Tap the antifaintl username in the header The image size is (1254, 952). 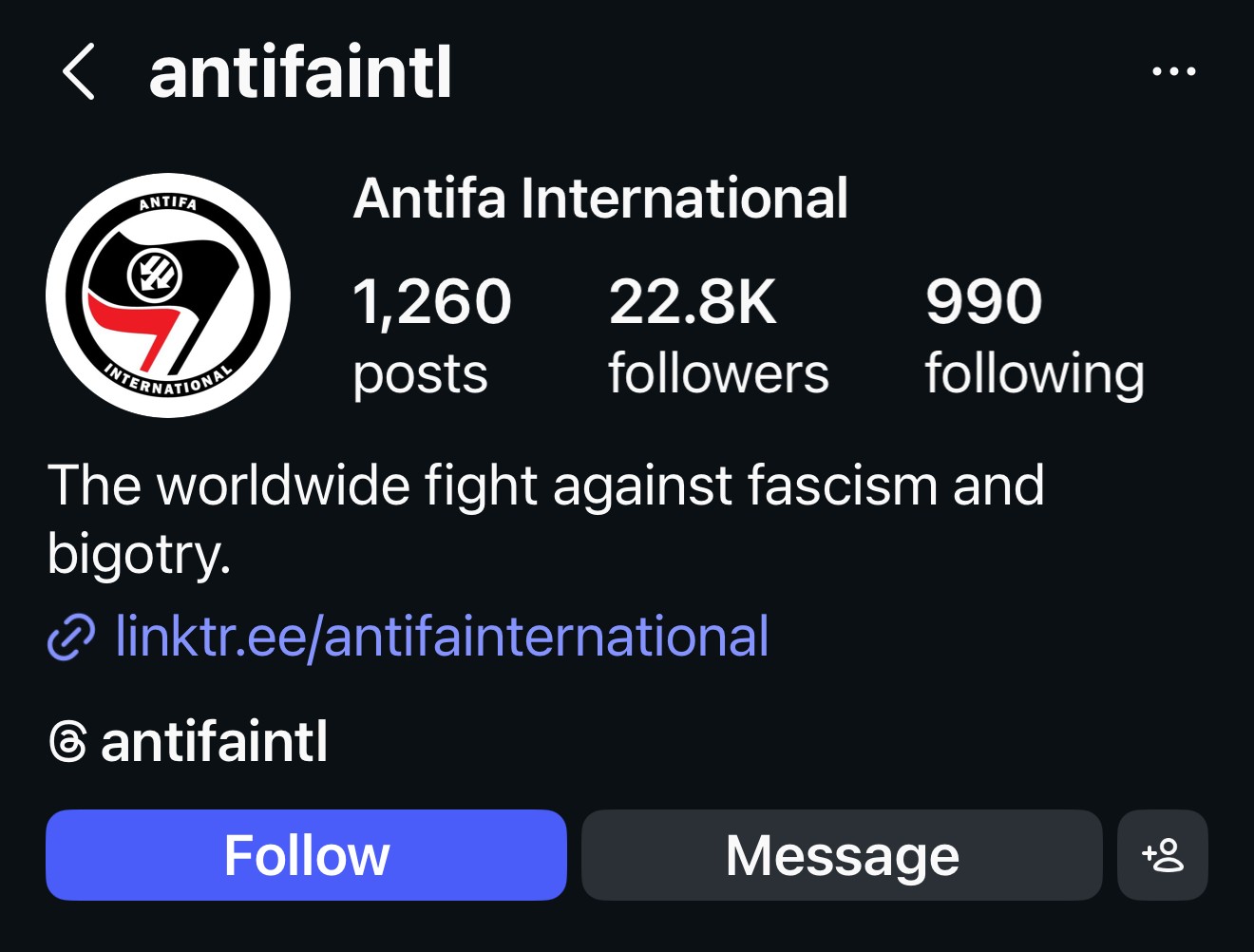pos(300,73)
